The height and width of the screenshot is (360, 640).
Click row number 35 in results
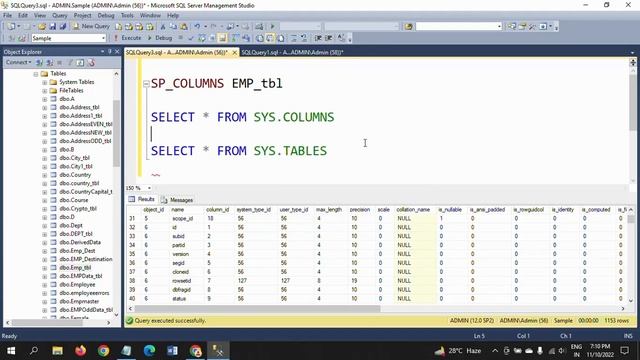[132, 254]
